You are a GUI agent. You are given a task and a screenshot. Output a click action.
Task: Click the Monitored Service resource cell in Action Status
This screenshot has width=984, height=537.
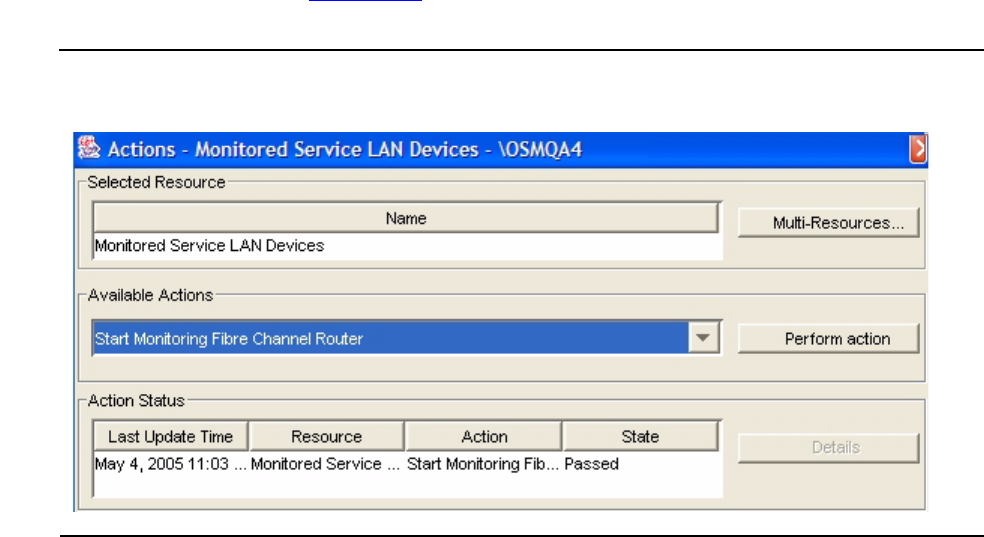point(324,464)
